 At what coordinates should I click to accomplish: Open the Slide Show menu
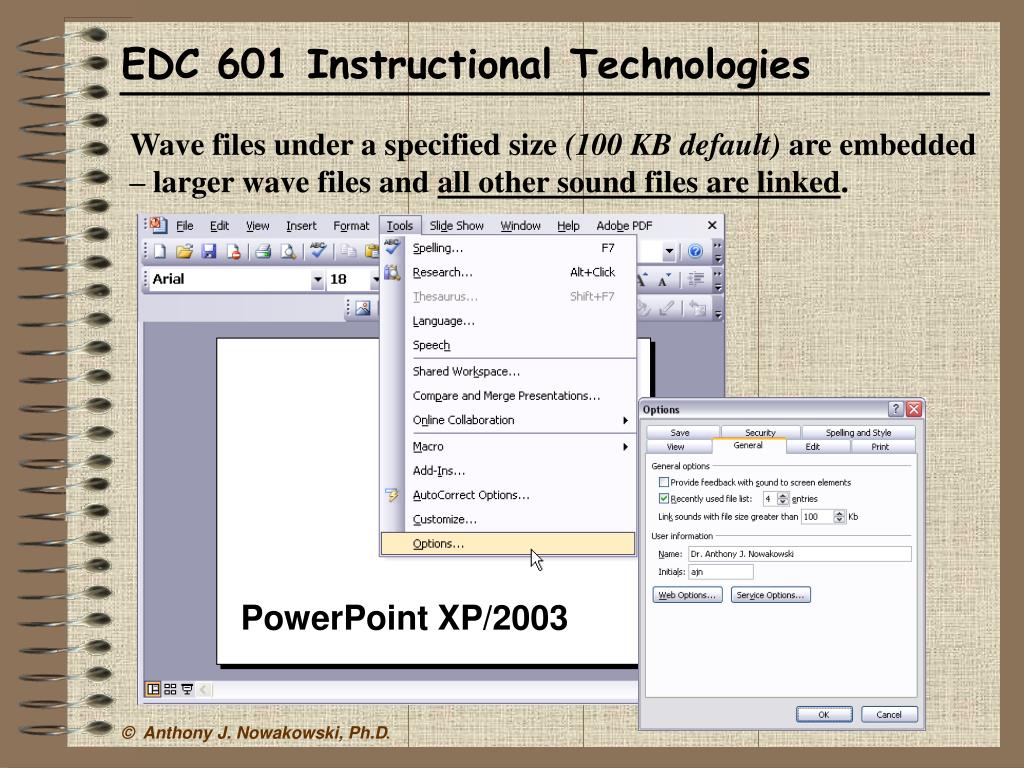tap(456, 226)
